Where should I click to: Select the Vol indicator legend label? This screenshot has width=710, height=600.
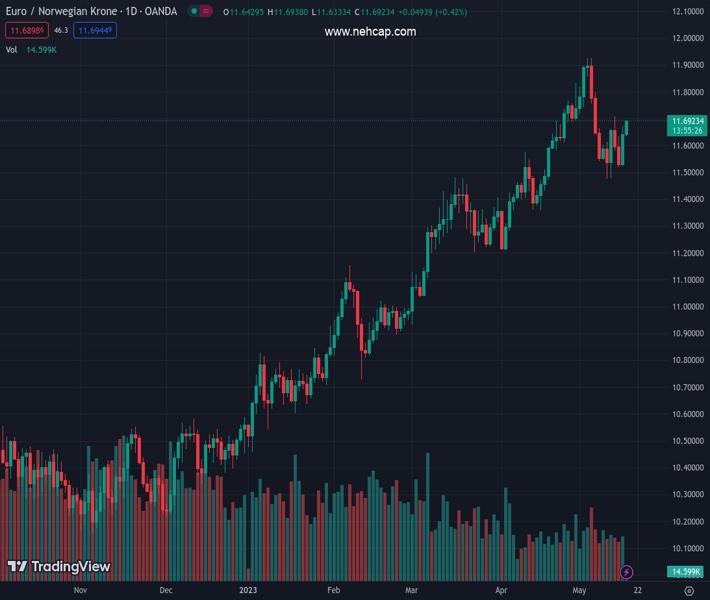12,49
